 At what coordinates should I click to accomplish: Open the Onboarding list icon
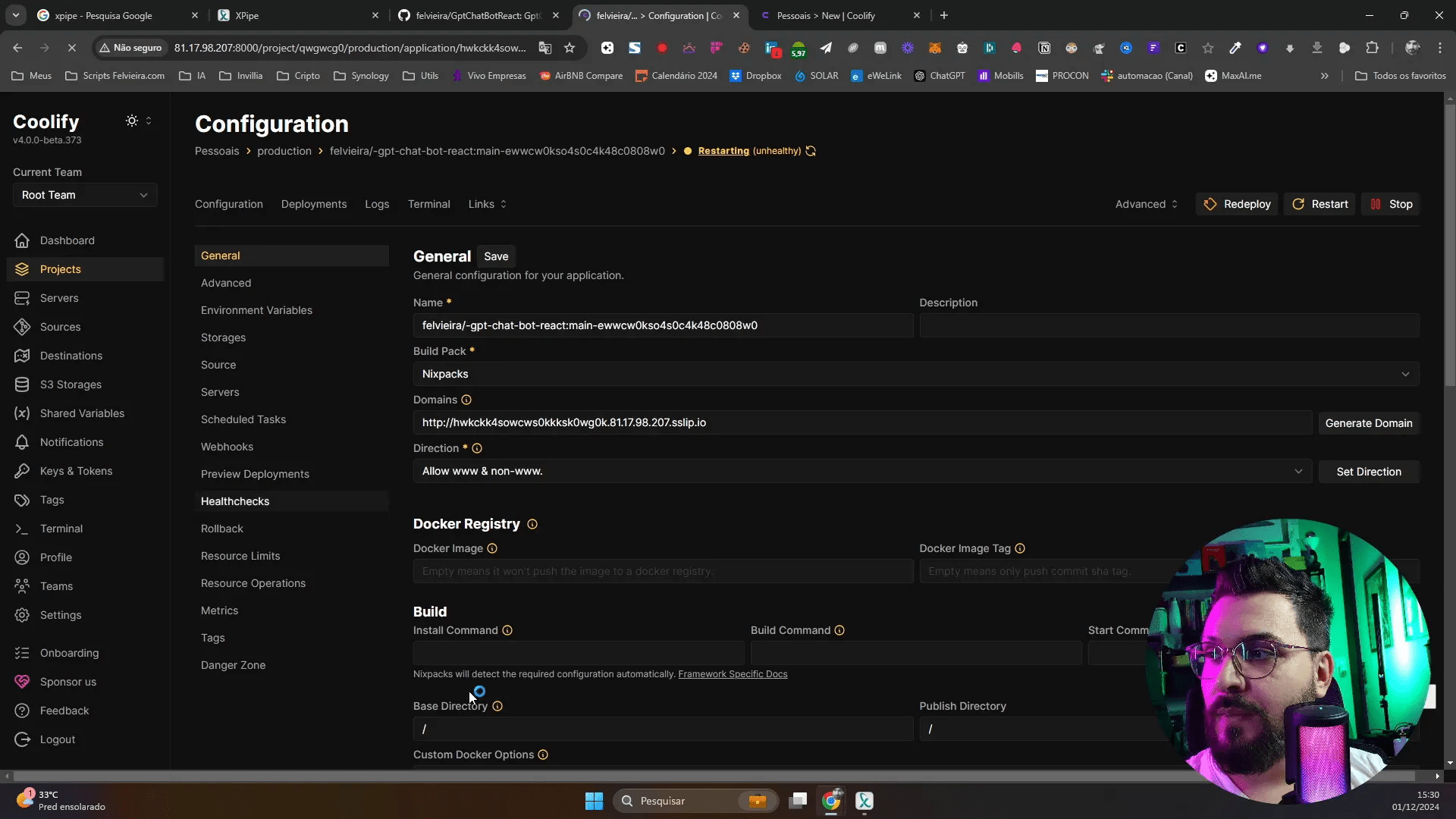(22, 653)
